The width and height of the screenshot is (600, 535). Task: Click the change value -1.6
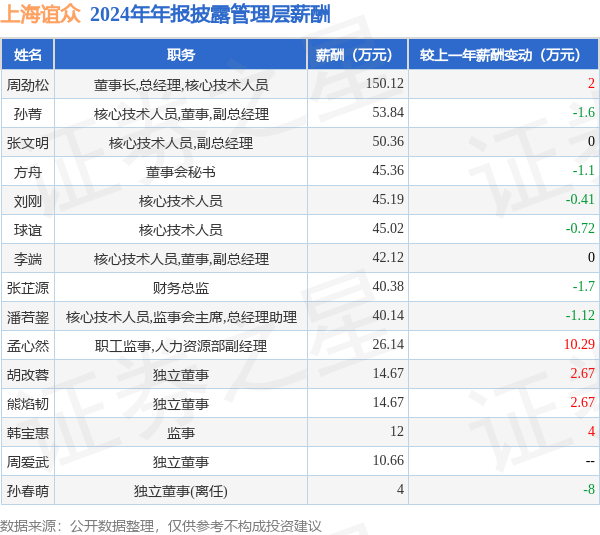(x=584, y=113)
